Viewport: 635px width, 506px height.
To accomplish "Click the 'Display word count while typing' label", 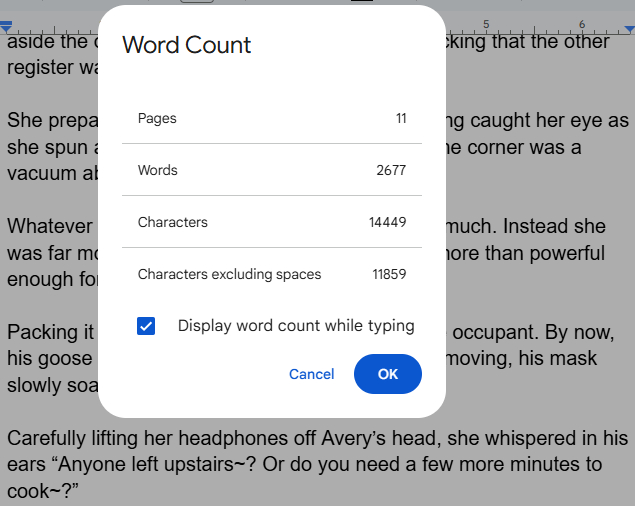I will [295, 326].
